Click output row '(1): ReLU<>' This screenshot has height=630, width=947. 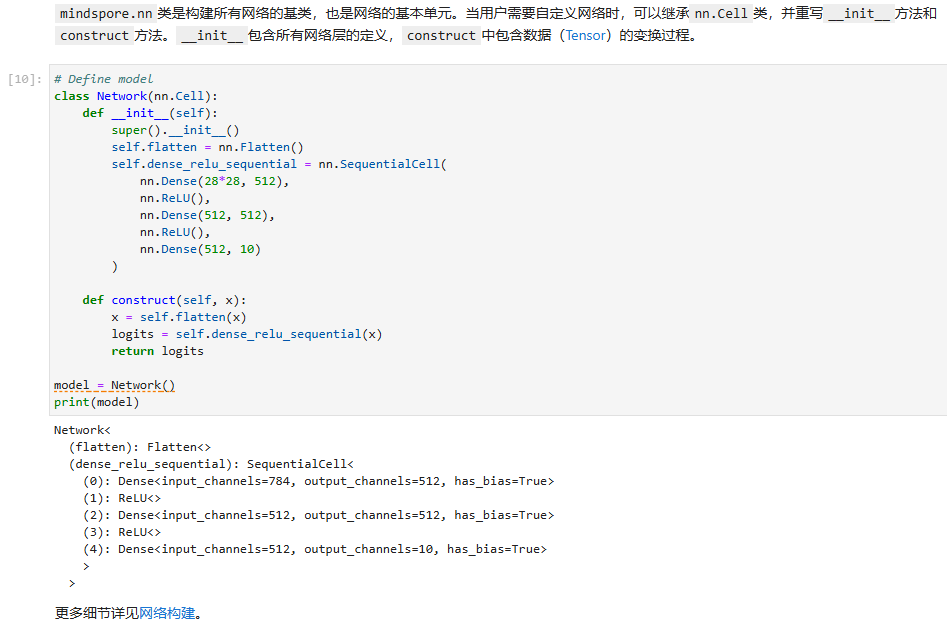pos(121,498)
